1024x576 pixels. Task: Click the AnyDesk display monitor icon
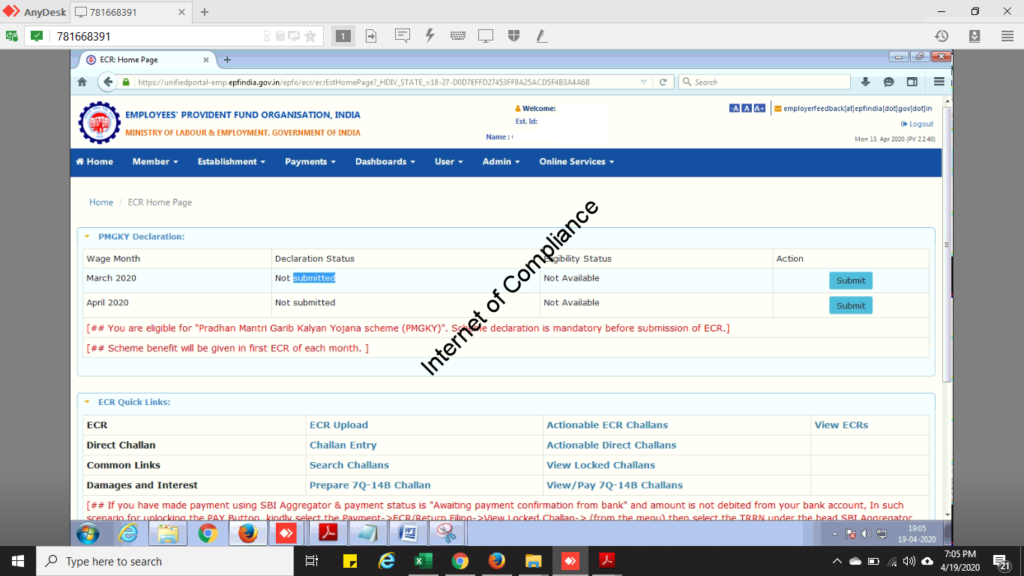[x=486, y=36]
